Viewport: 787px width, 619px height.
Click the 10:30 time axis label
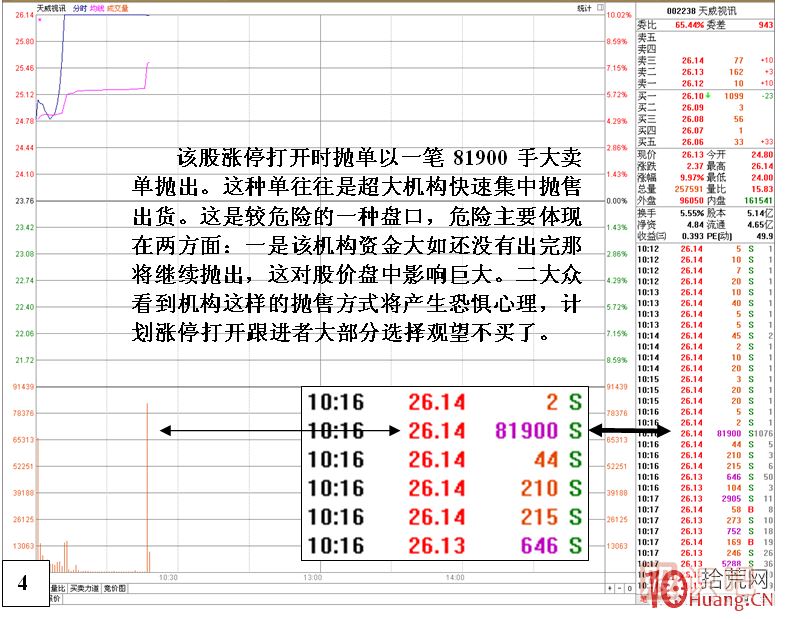[168, 578]
